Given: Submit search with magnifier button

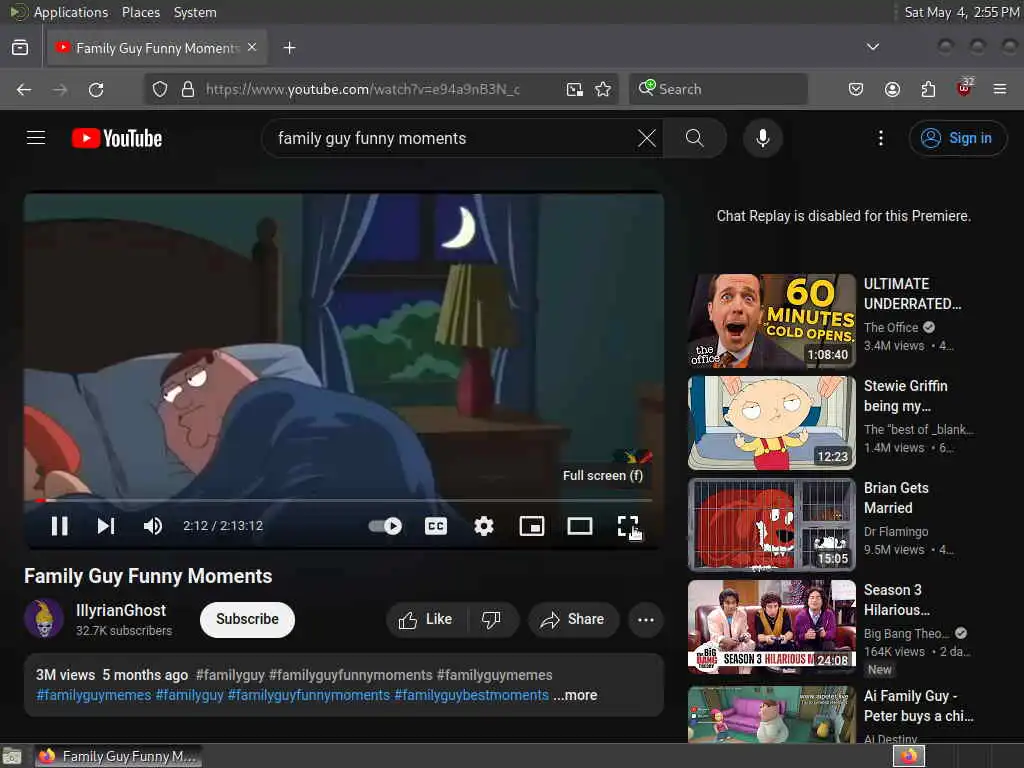Looking at the screenshot, I should pyautogui.click(x=695, y=138).
